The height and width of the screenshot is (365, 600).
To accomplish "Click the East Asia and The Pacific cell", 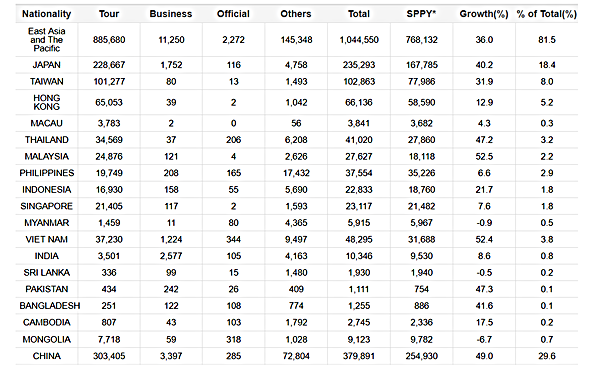I will pyautogui.click(x=47, y=40).
